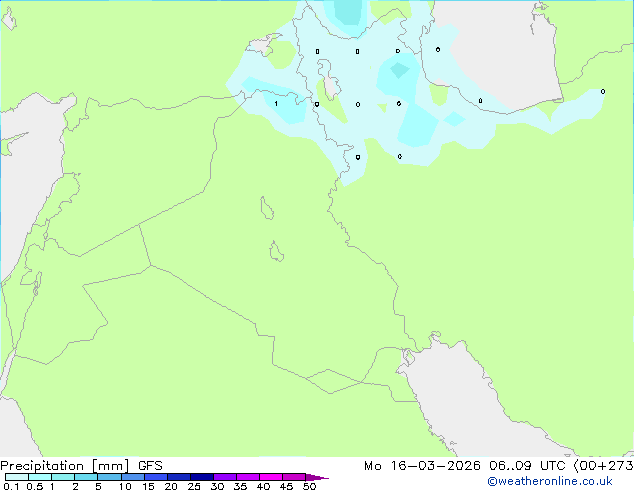
Task: Pick the 45–50 mm legend swatch
Action: [x=294, y=477]
